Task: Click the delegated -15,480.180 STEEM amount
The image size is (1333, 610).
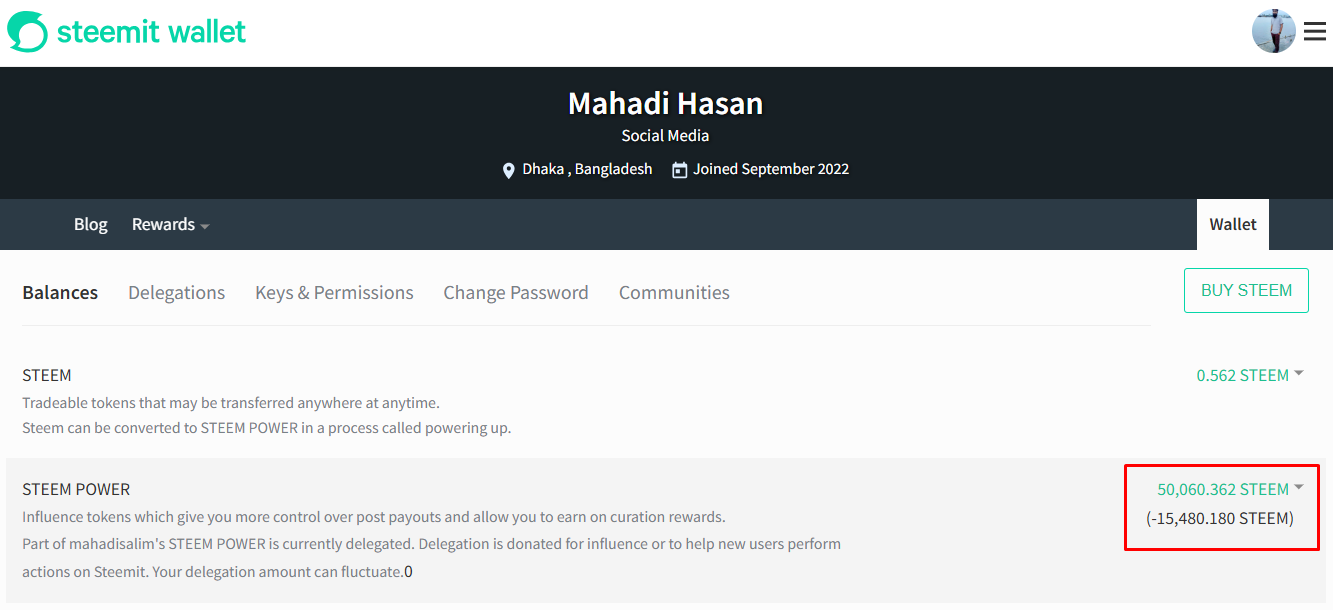Action: click(1220, 518)
